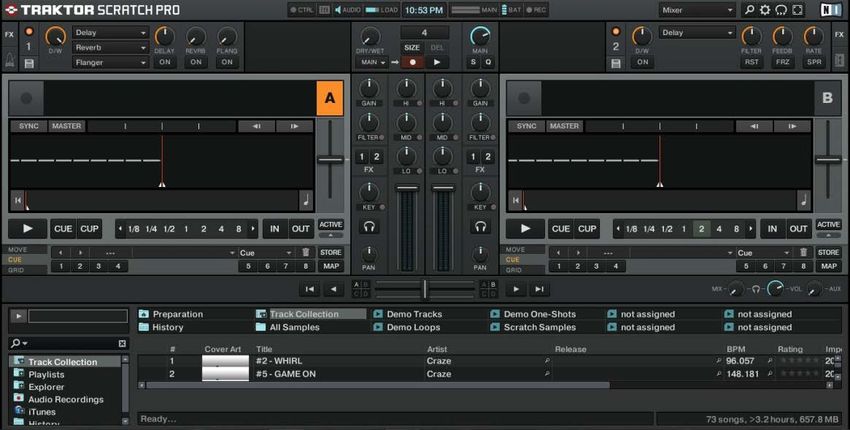Click the crossfader handle
This screenshot has width=850, height=430.
click(424, 289)
